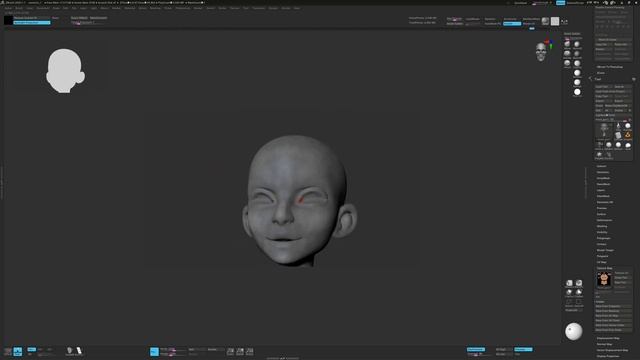Click the blue square icon at bottom center shelf
Image resolution: width=640 pixels, height=360 pixels.
coord(154,351)
